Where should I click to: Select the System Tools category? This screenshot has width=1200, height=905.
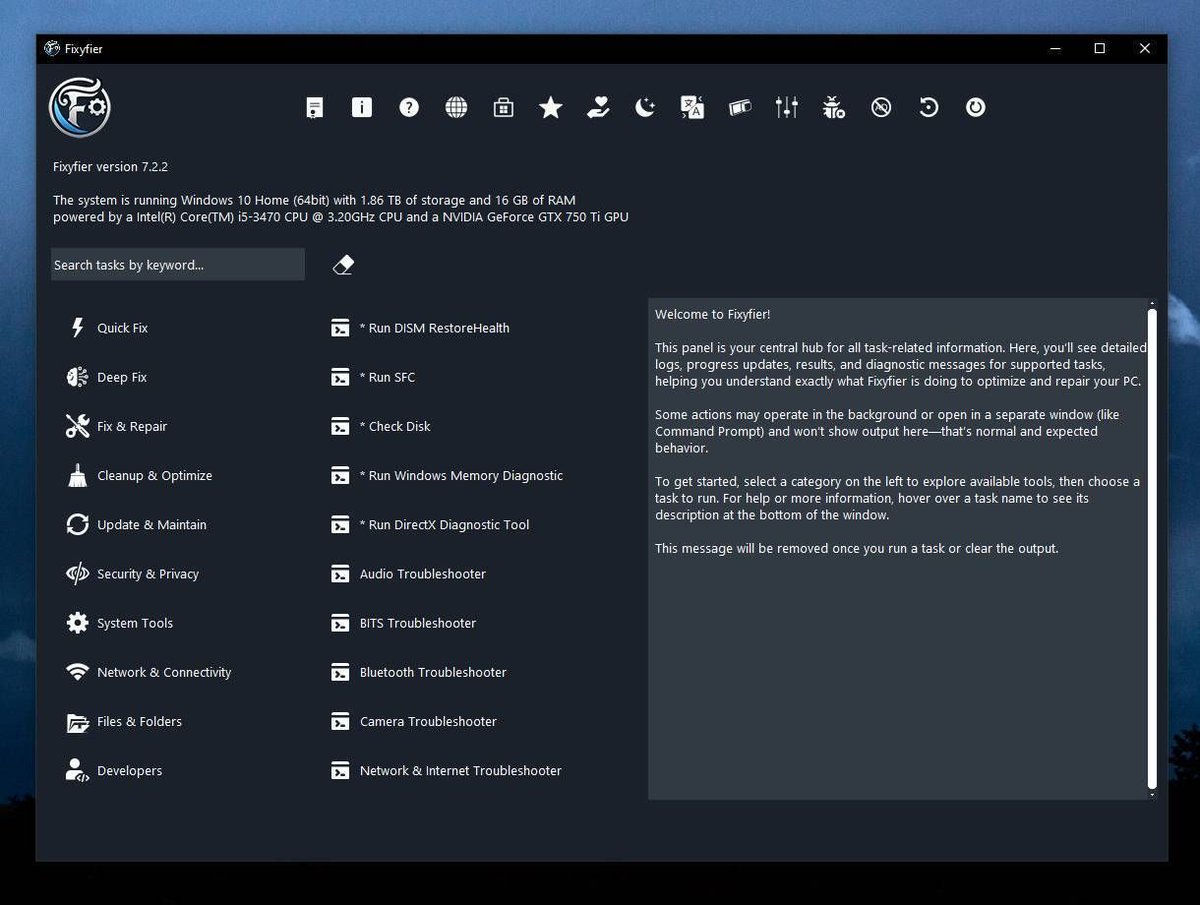119,623
